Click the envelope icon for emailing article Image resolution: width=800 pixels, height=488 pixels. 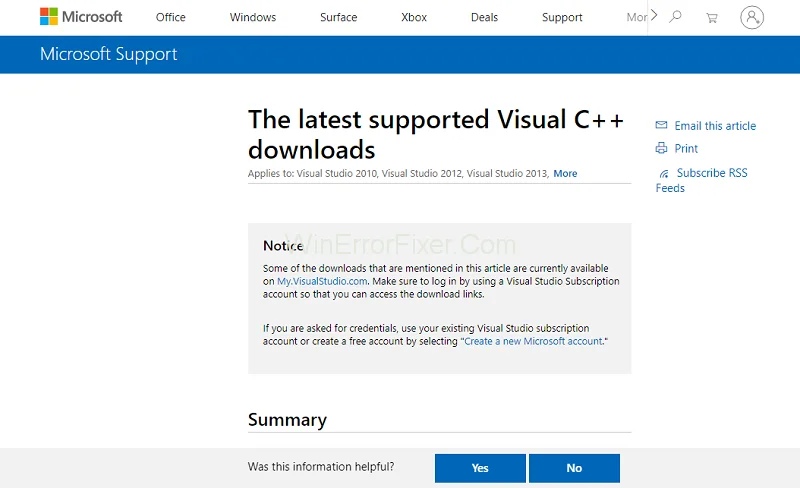661,126
